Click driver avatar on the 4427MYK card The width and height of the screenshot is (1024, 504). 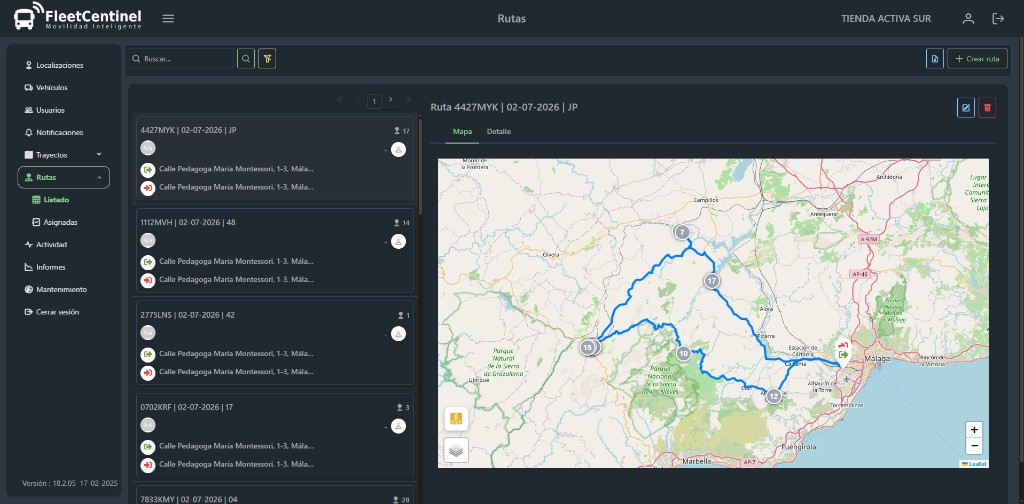pyautogui.click(x=398, y=150)
